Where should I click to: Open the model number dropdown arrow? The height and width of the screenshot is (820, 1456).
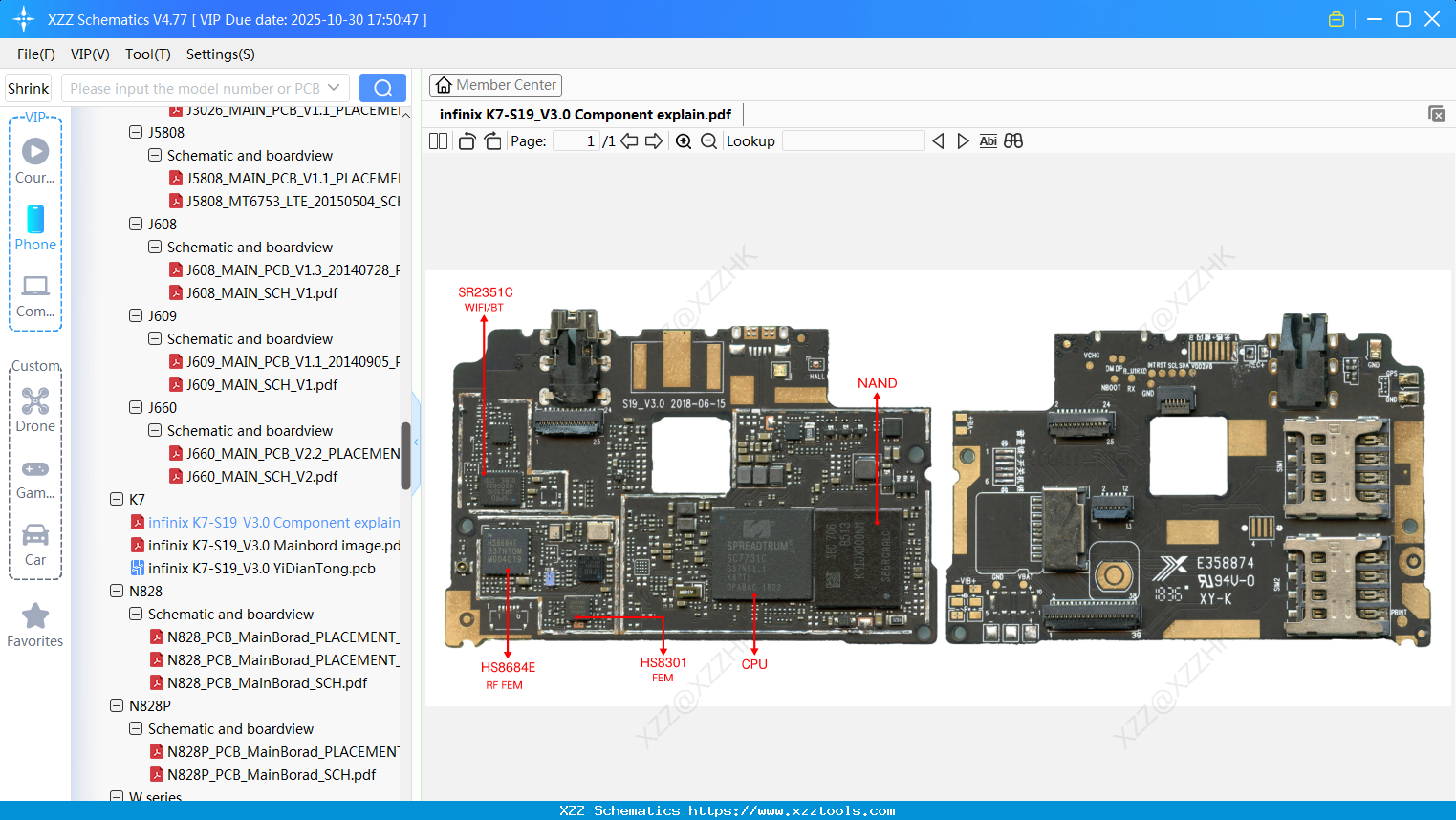(334, 87)
